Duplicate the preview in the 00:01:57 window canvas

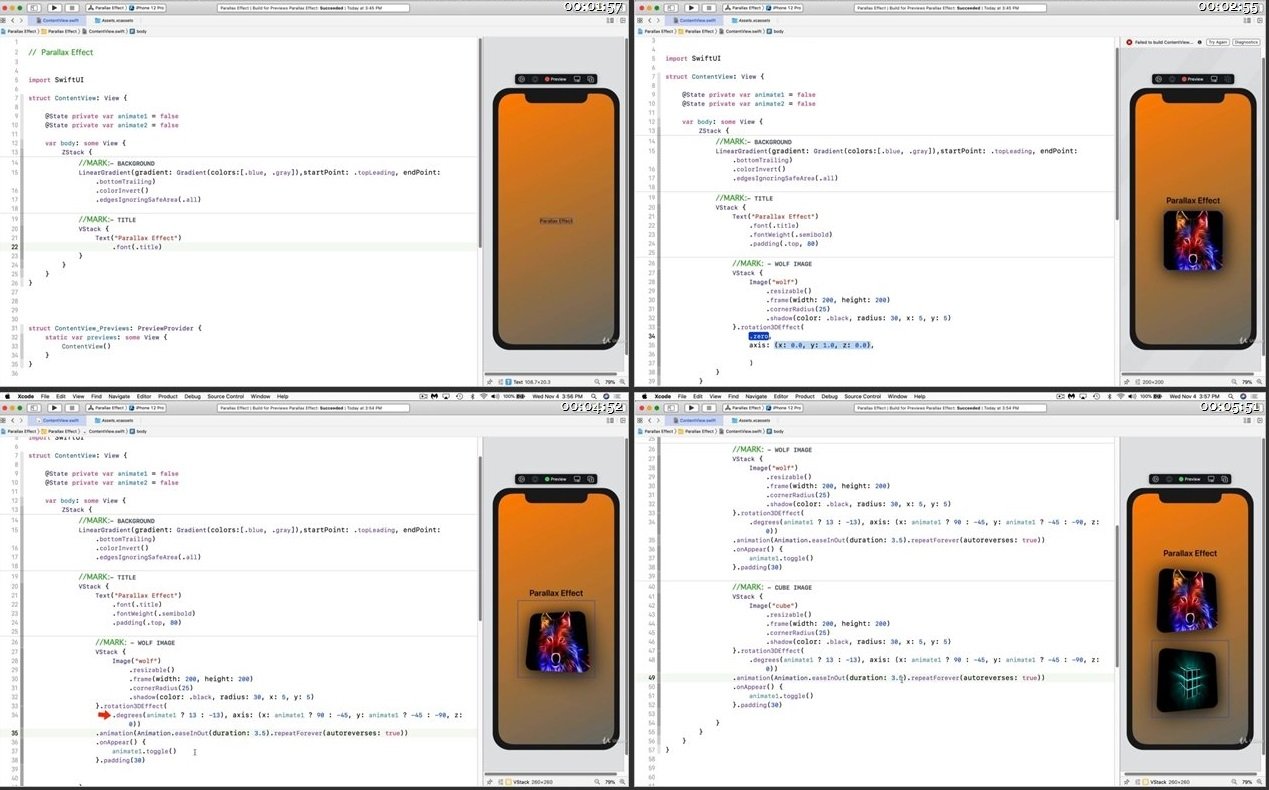point(591,79)
